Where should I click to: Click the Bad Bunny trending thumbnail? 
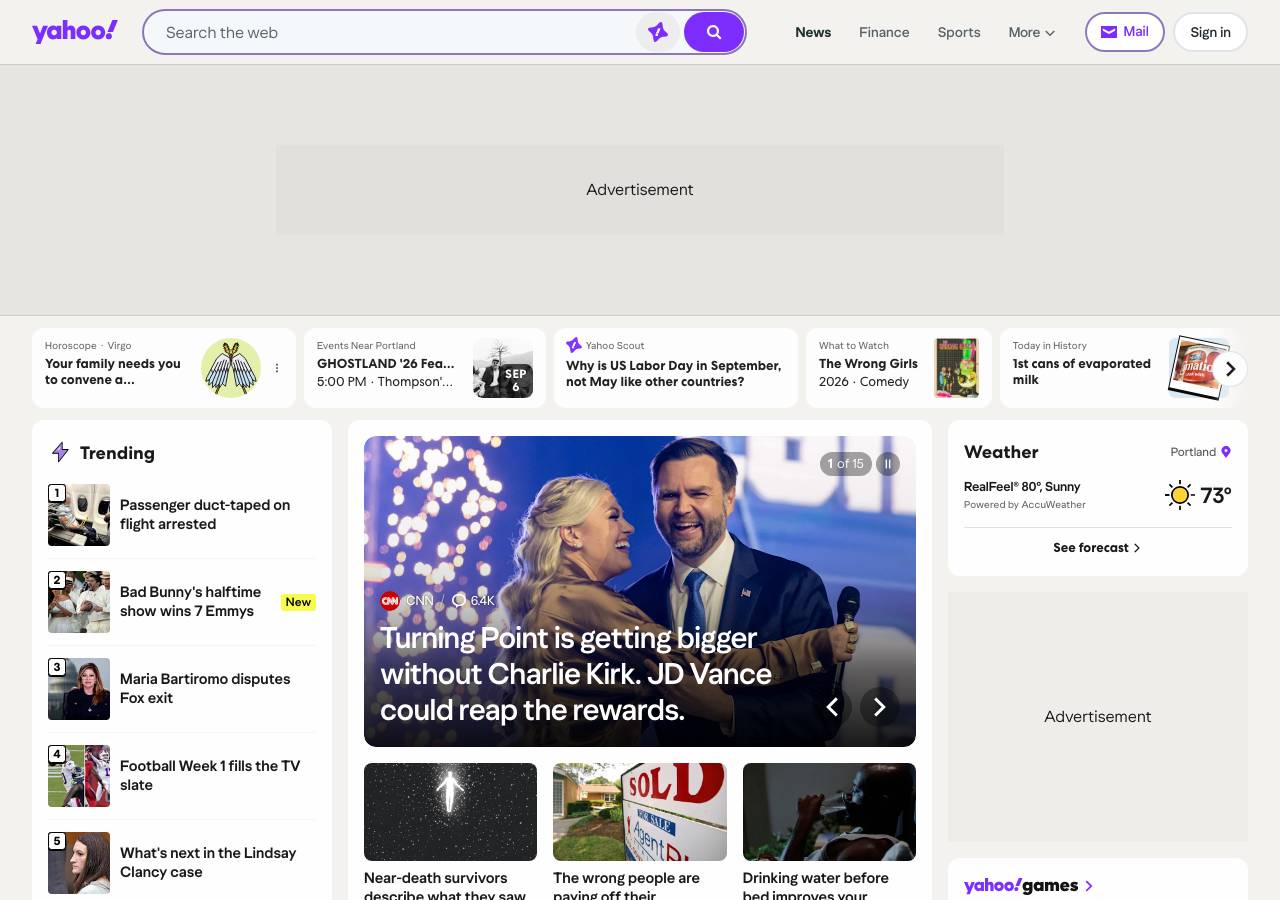pyautogui.click(x=79, y=602)
